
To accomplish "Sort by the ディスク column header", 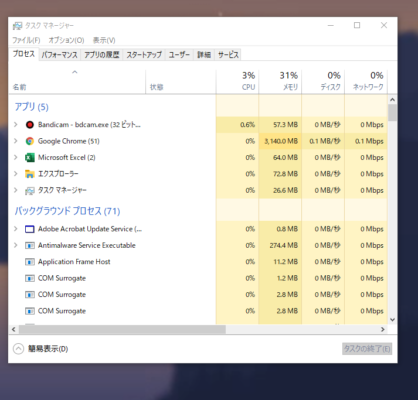I will tap(323, 82).
